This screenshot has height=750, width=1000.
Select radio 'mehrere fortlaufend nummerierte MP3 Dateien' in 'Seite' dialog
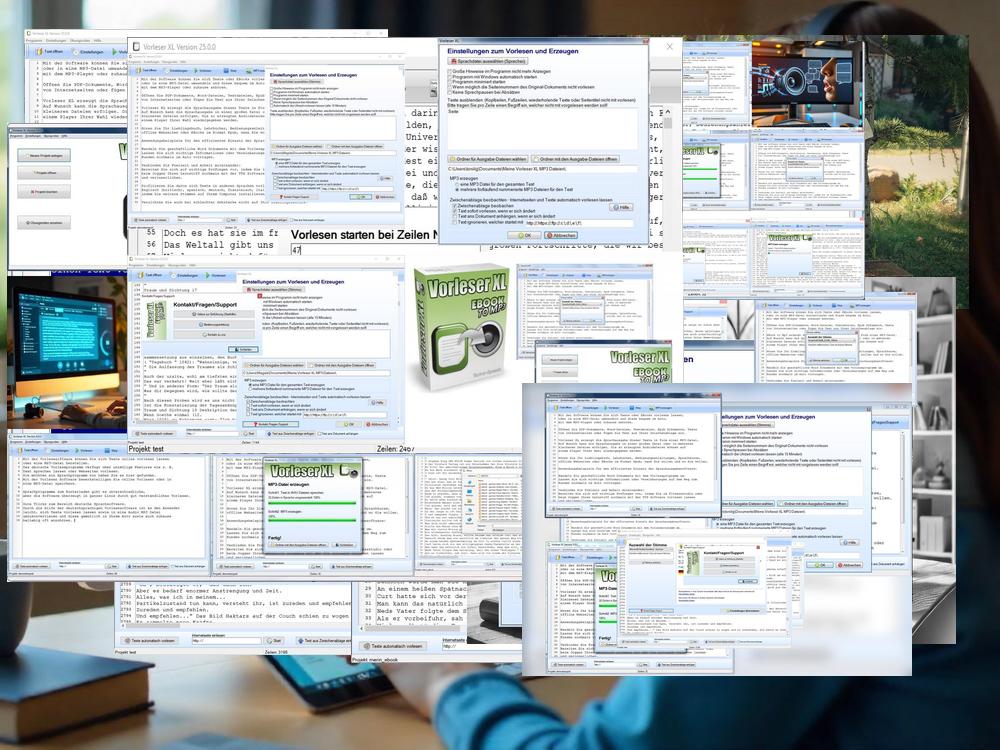(x=457, y=189)
